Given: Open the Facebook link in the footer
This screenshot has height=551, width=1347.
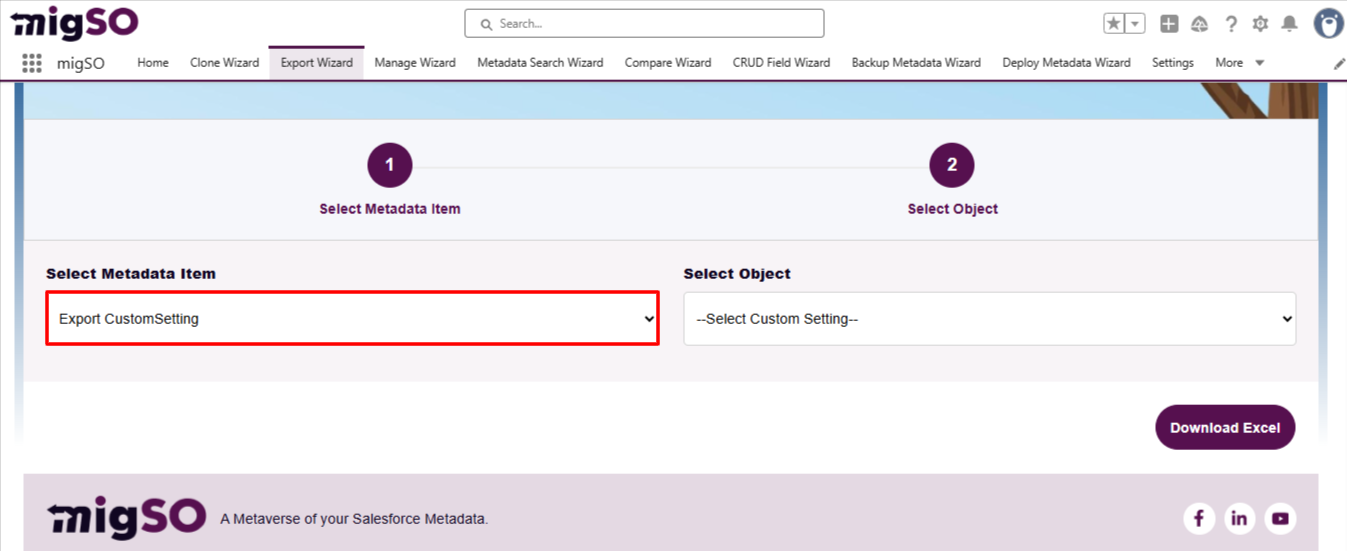Looking at the screenshot, I should [x=1199, y=518].
